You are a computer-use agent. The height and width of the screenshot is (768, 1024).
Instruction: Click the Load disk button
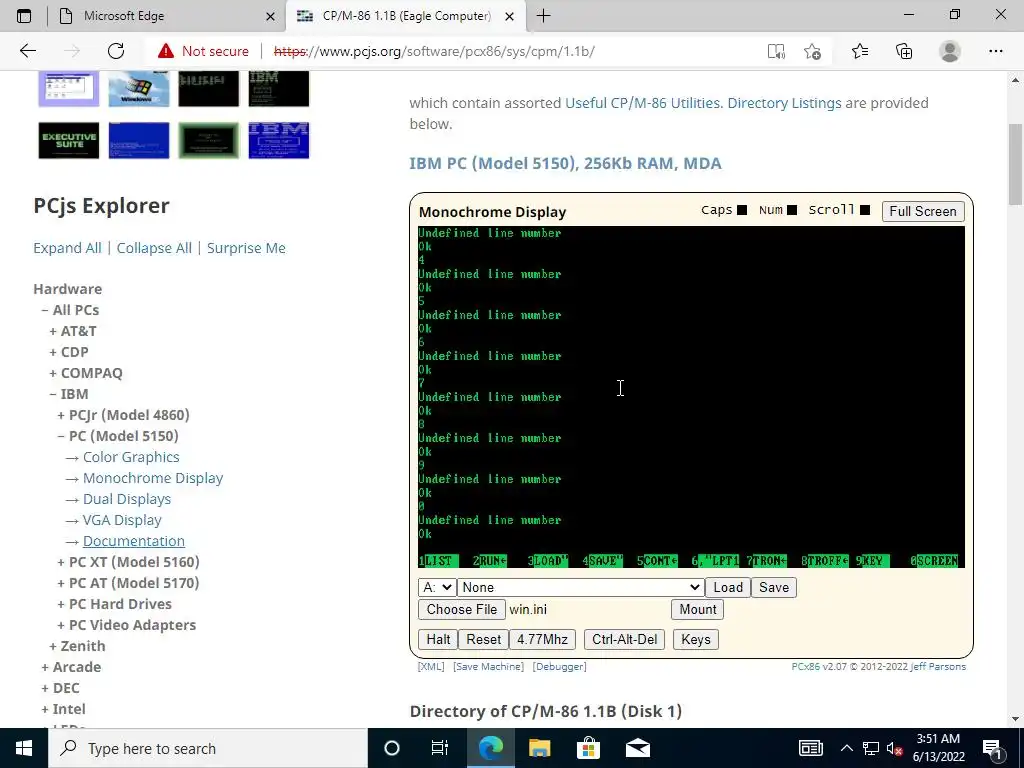pos(728,587)
